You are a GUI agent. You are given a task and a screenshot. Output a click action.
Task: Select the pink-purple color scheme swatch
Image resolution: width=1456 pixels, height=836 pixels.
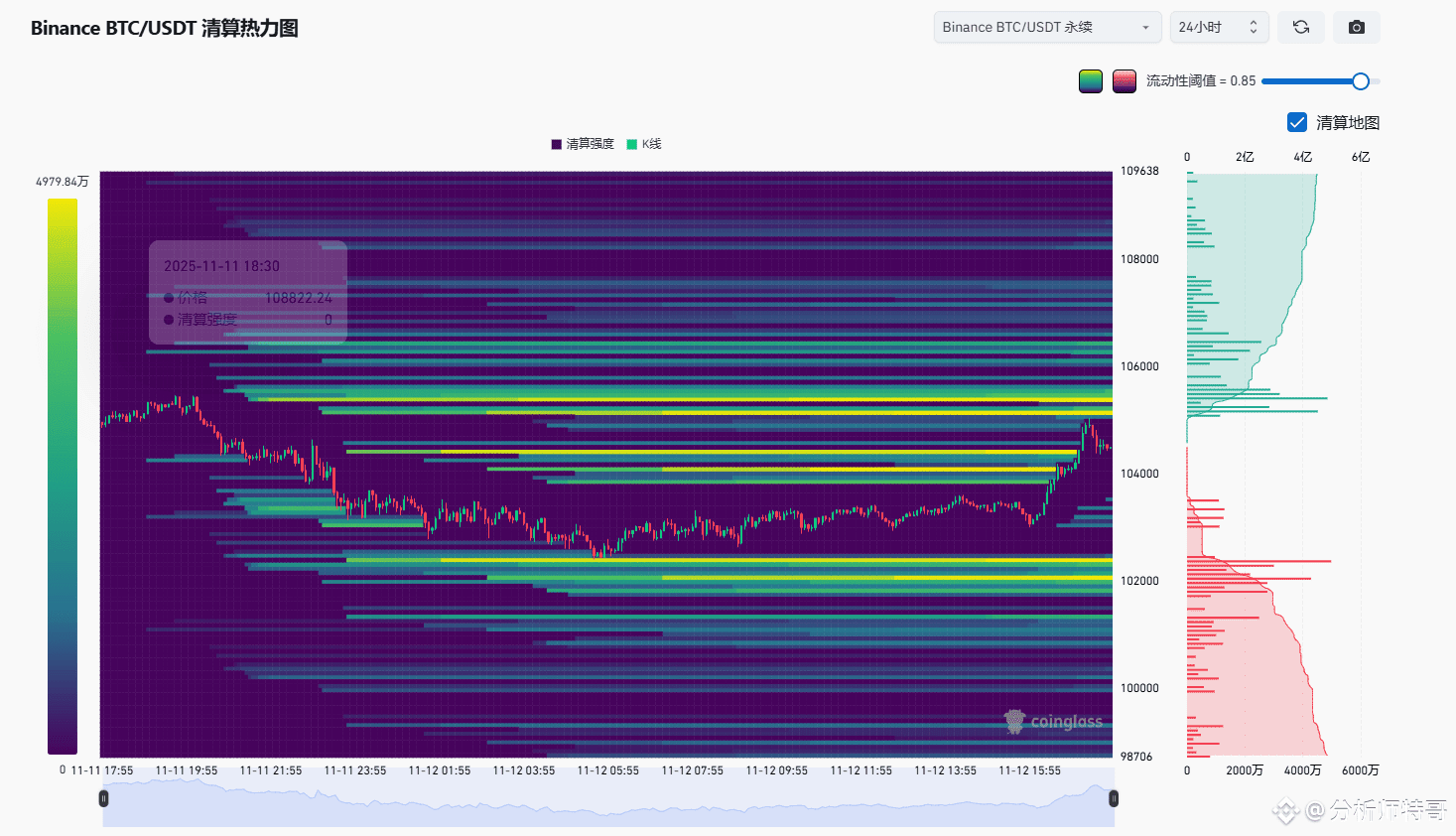(1124, 81)
